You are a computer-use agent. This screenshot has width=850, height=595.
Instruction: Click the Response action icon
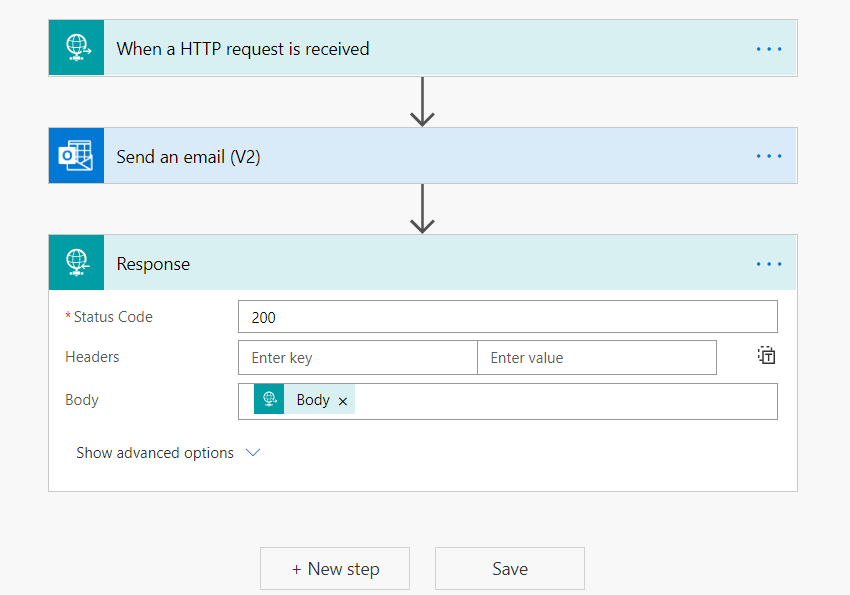[76, 263]
